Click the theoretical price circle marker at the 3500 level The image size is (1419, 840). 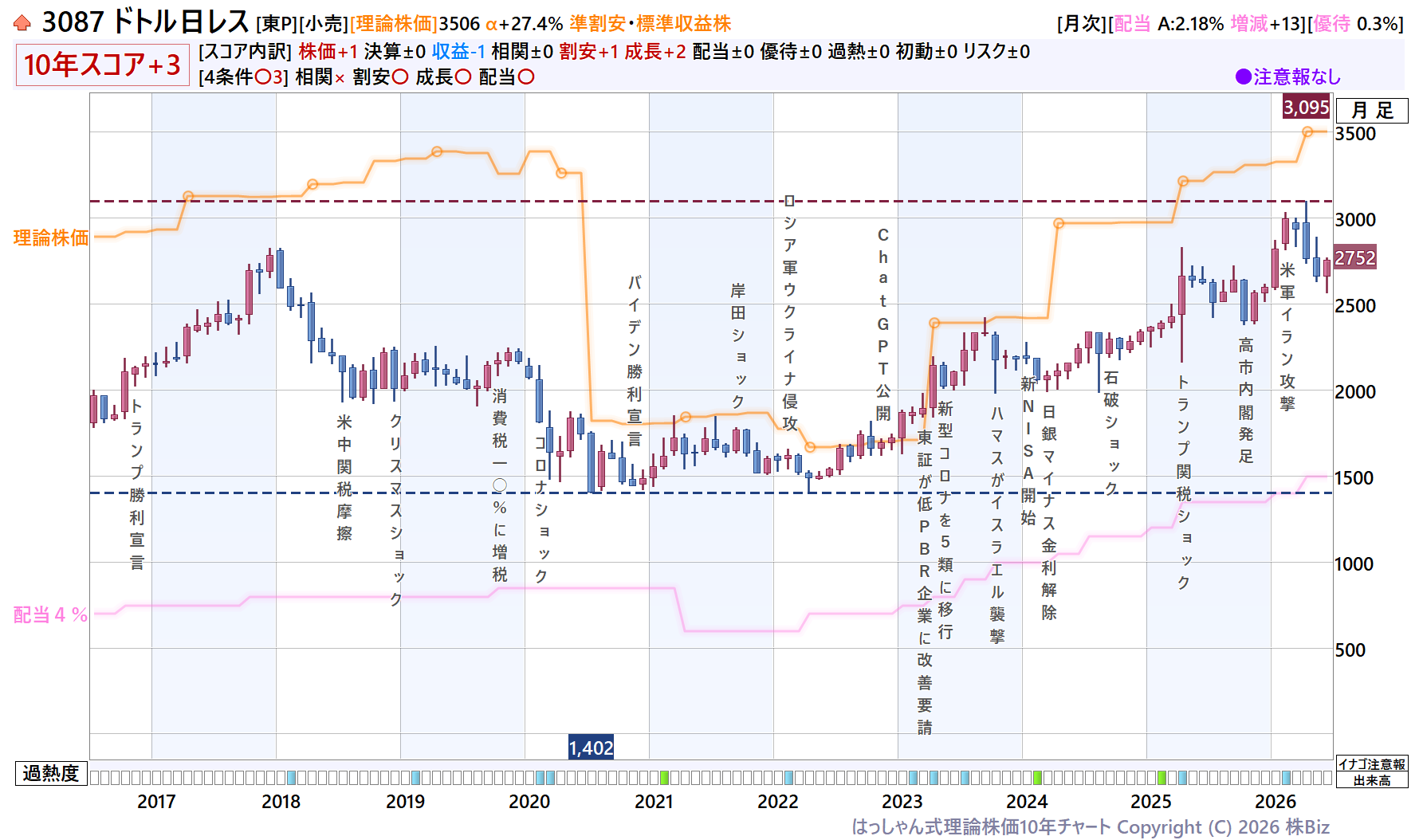click(1307, 131)
